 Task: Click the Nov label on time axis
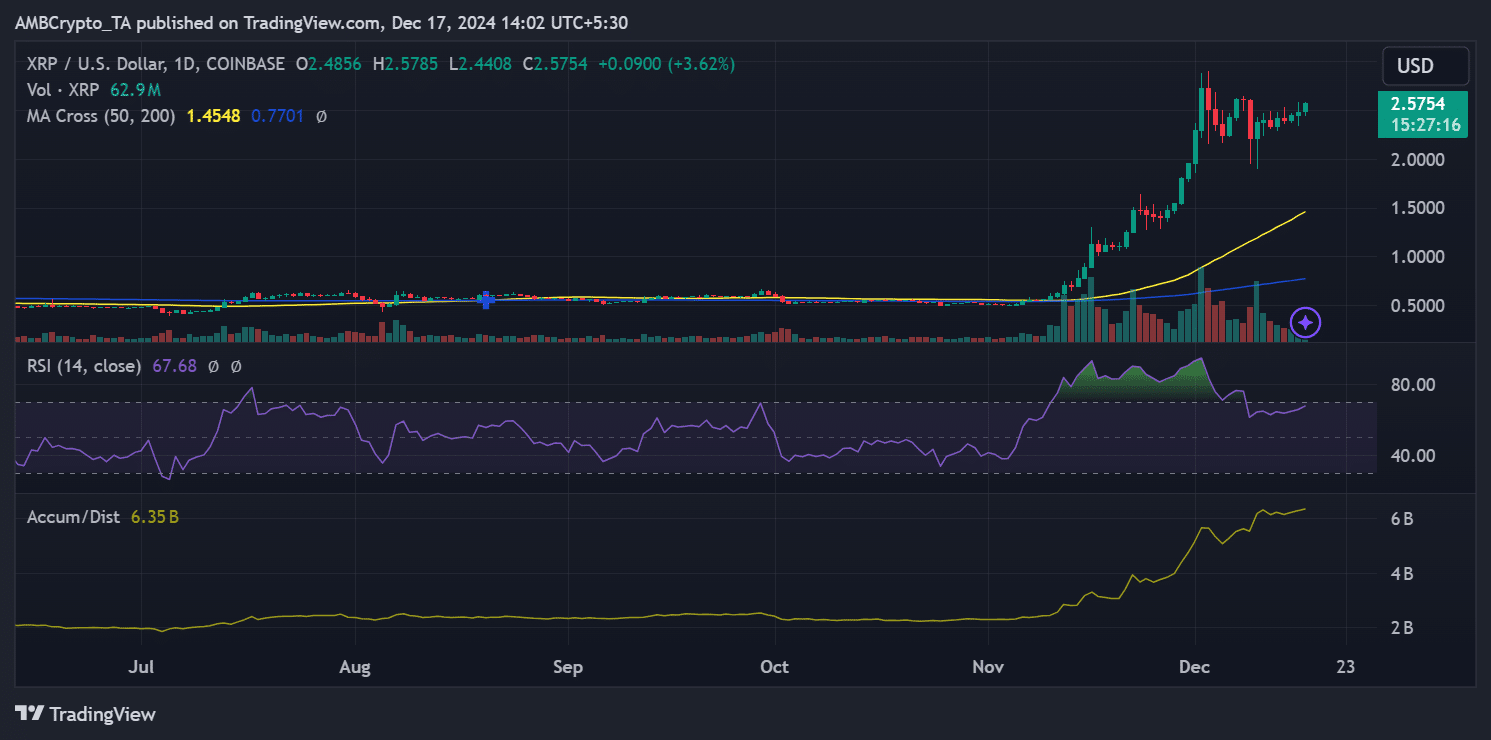coord(988,666)
